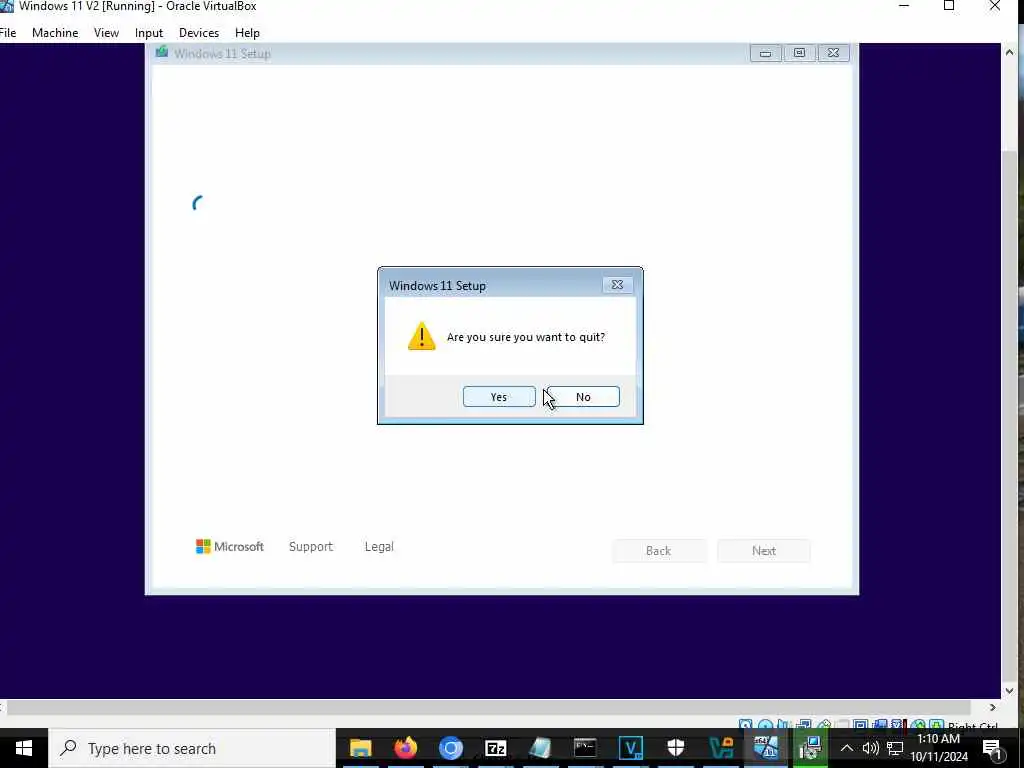Open the blue Chromium browser taskbar icon
The image size is (1024, 768).
(x=451, y=748)
